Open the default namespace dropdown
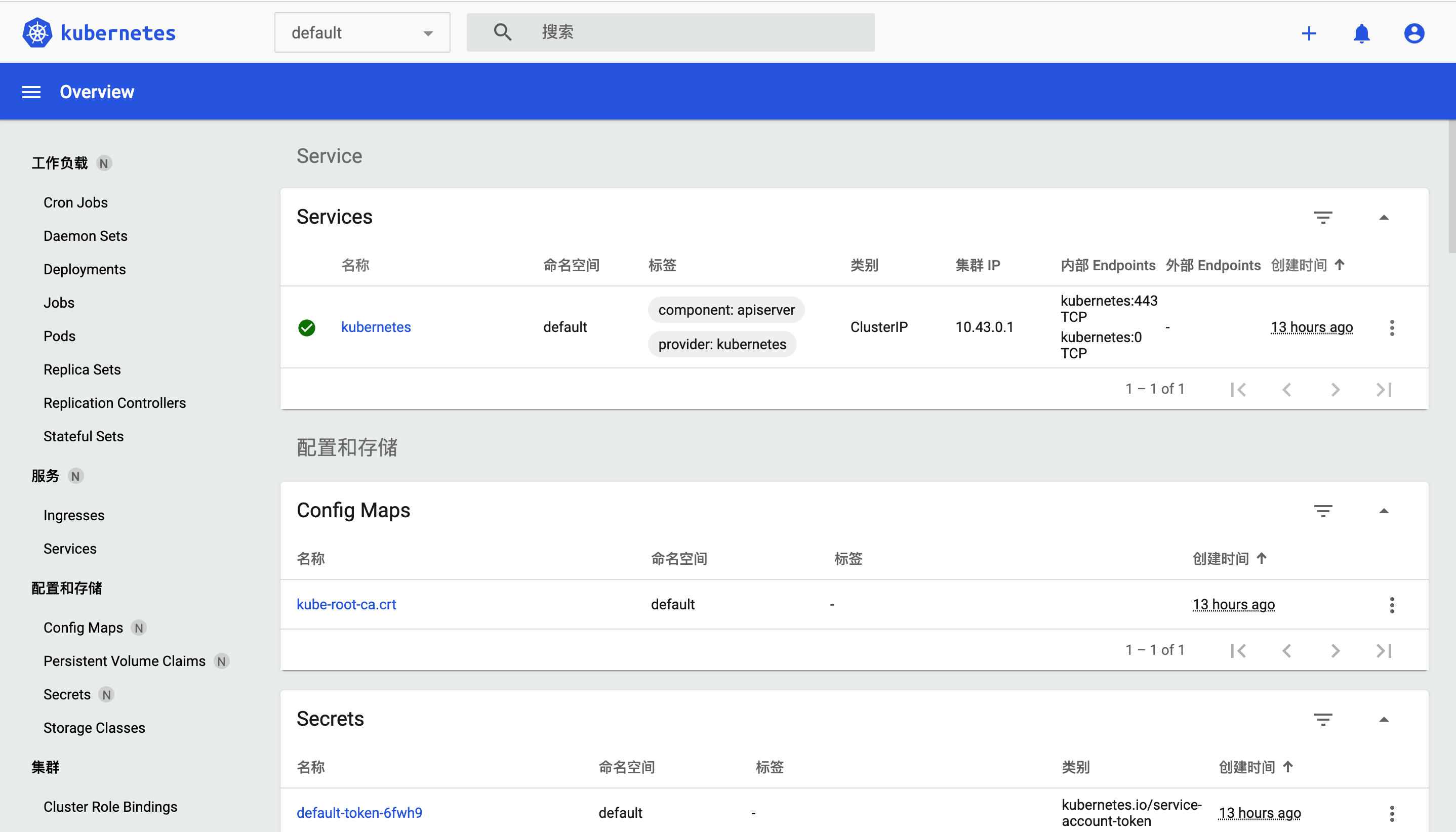Viewport: 1456px width, 832px height. tap(362, 32)
